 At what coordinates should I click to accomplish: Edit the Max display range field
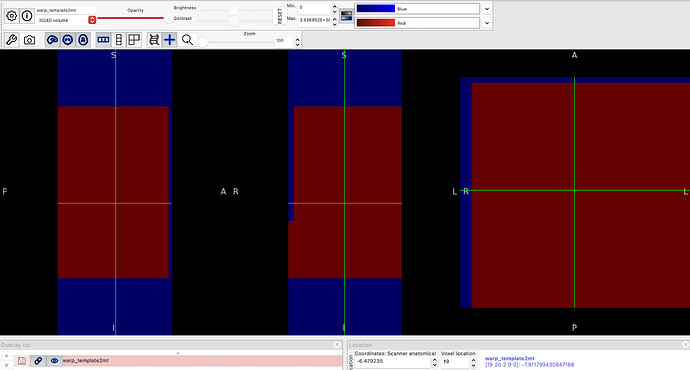click(314, 20)
